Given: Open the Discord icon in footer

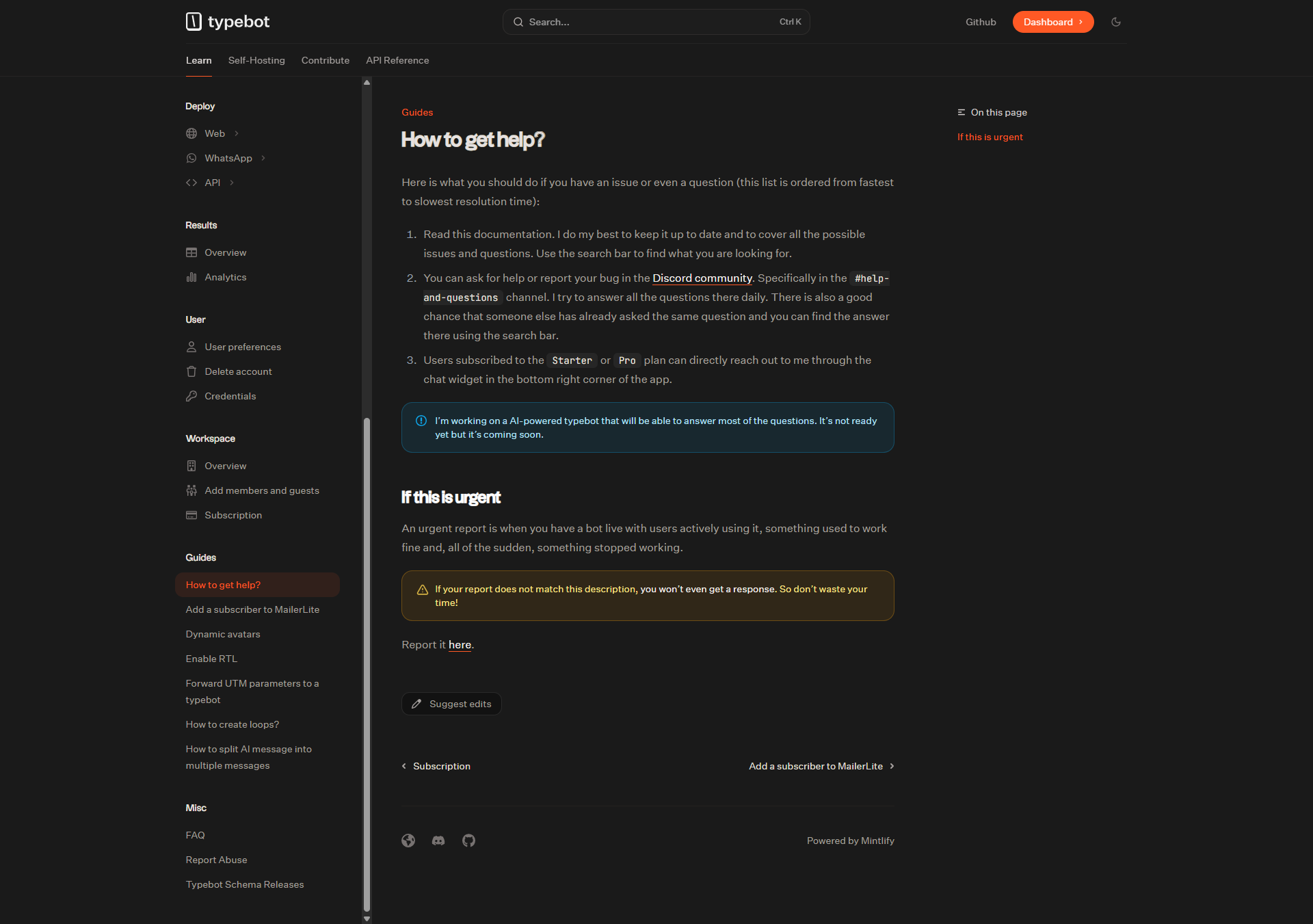Looking at the screenshot, I should 438,841.
